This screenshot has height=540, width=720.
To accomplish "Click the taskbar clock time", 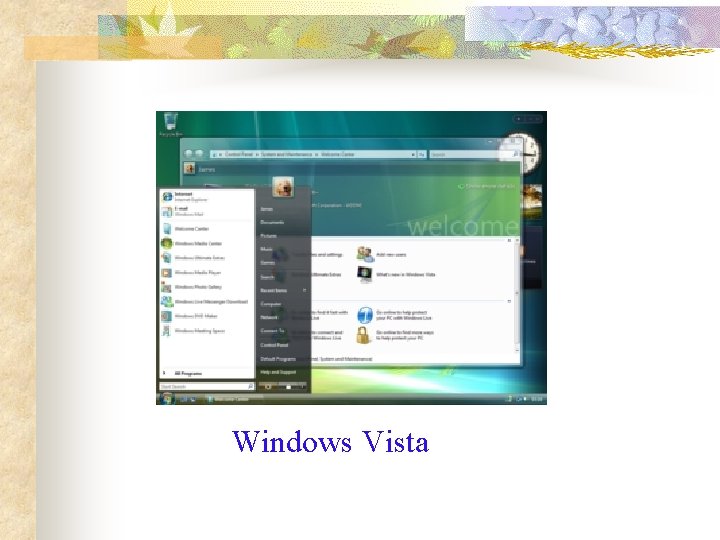I will pyautogui.click(x=536, y=399).
